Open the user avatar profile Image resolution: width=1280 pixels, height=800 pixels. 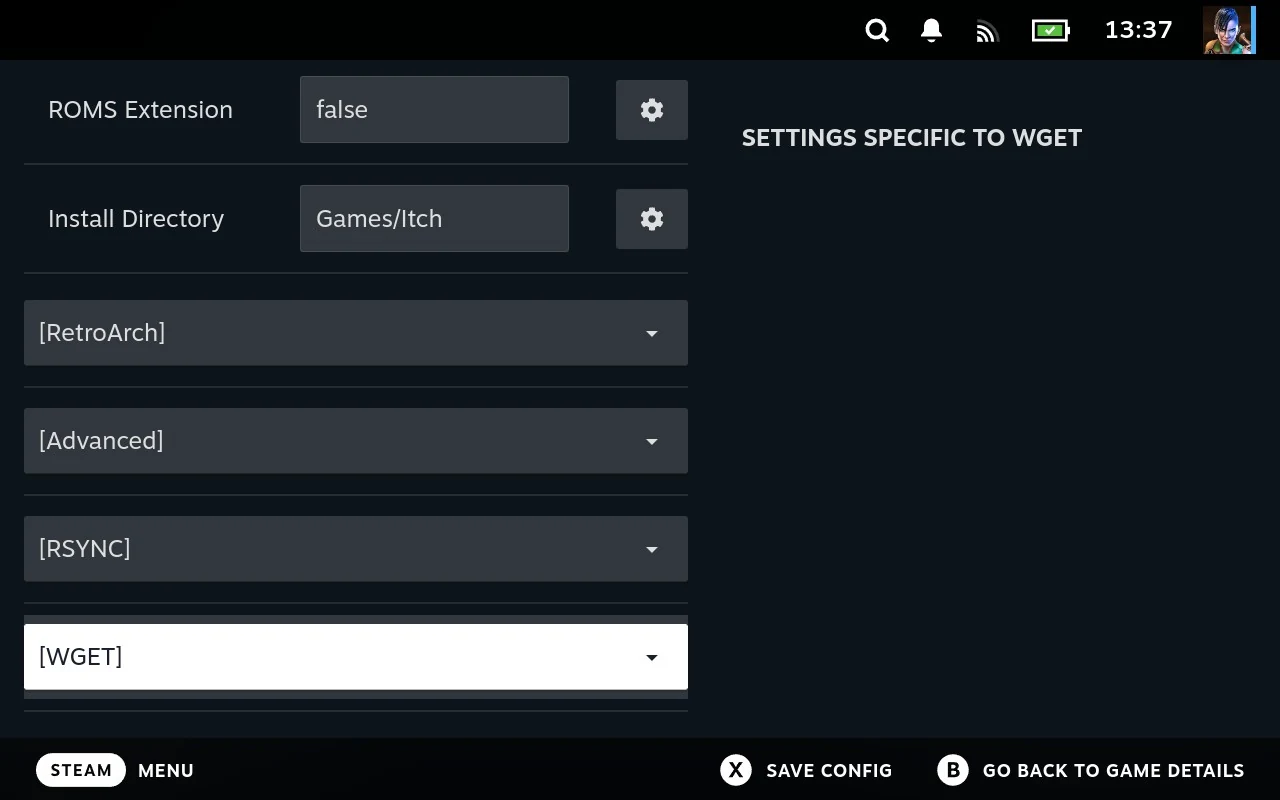click(1229, 30)
